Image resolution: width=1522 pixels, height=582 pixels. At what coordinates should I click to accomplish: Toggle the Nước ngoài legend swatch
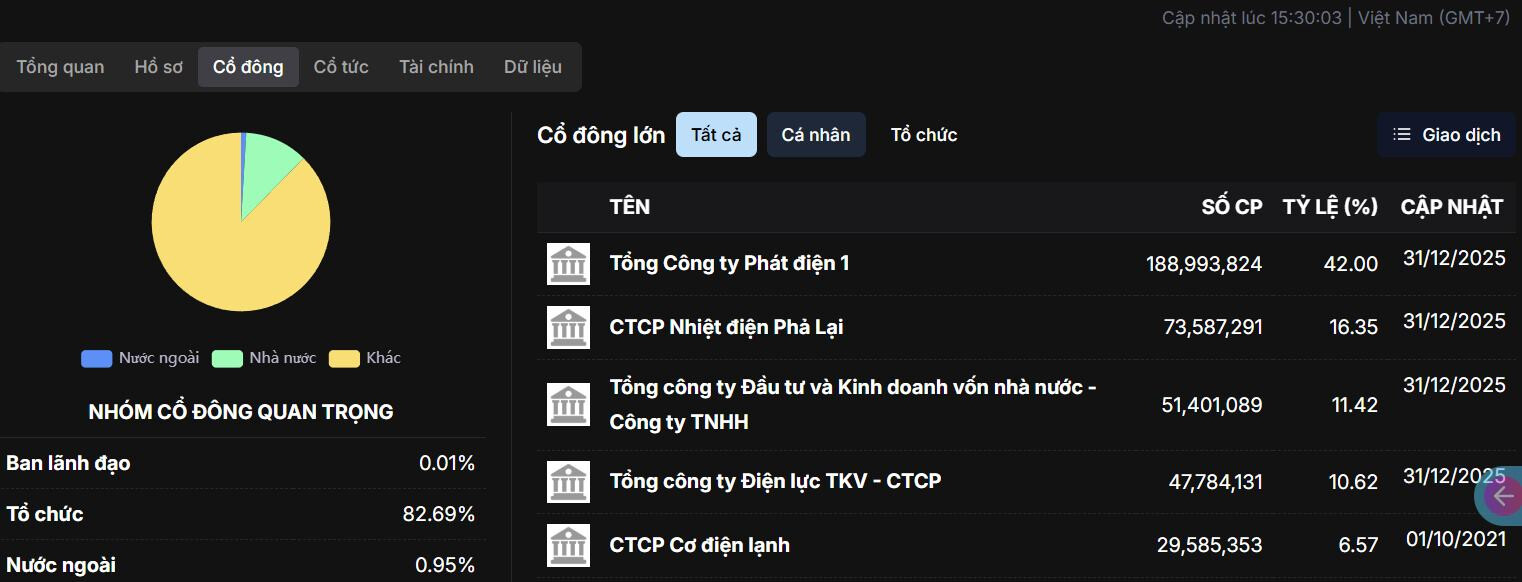coord(96,358)
